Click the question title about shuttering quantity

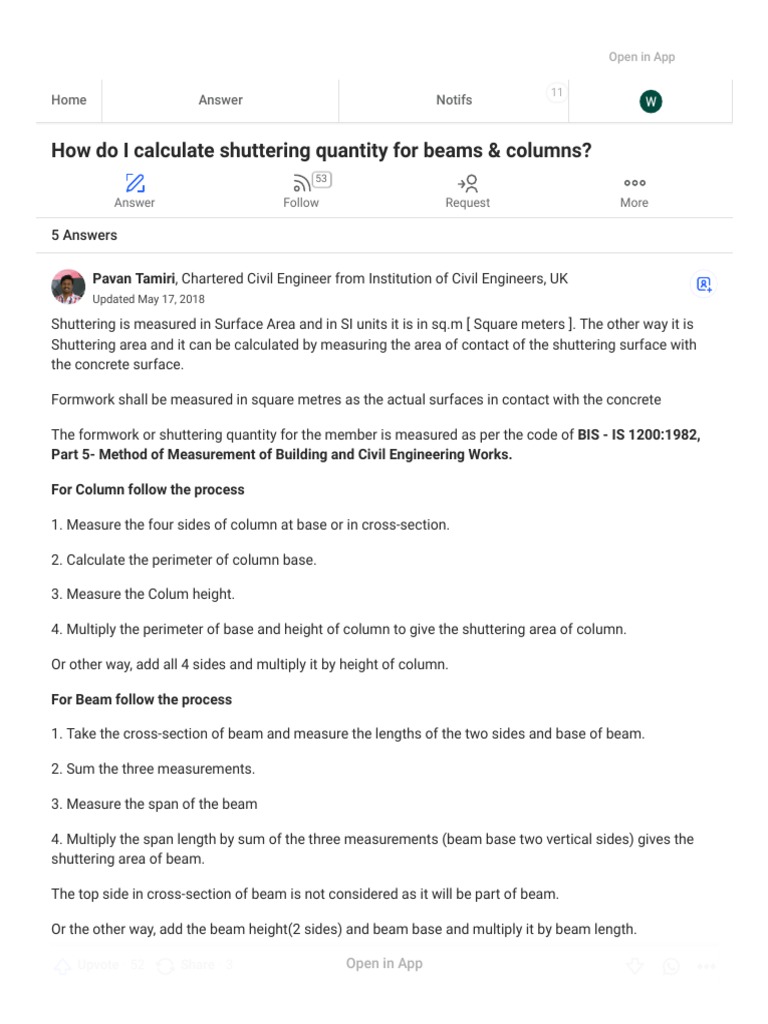click(321, 150)
